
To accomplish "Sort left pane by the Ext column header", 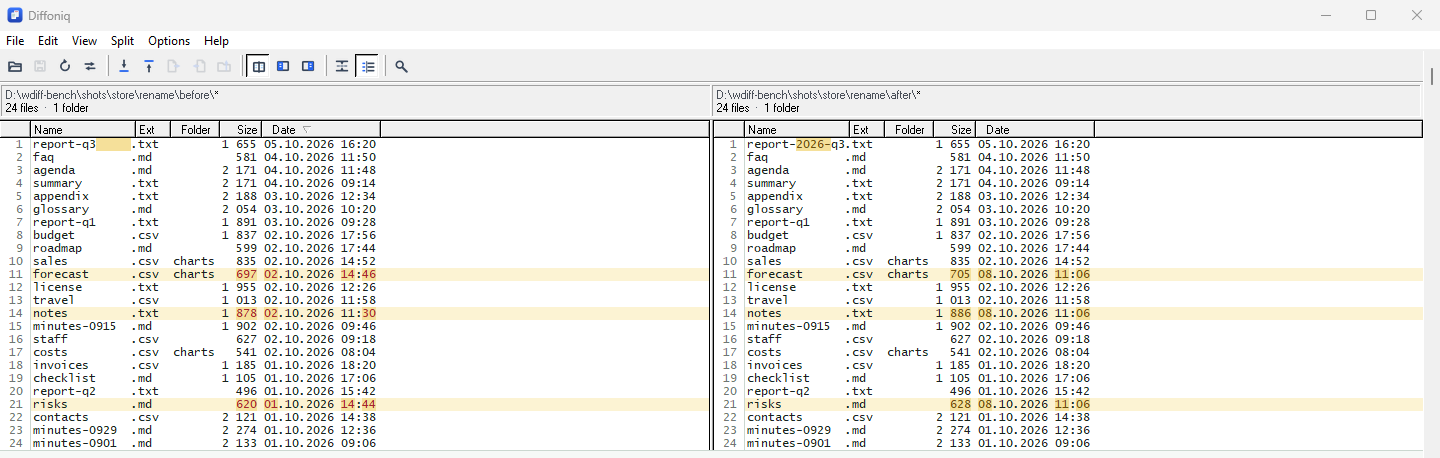I will coord(153,129).
